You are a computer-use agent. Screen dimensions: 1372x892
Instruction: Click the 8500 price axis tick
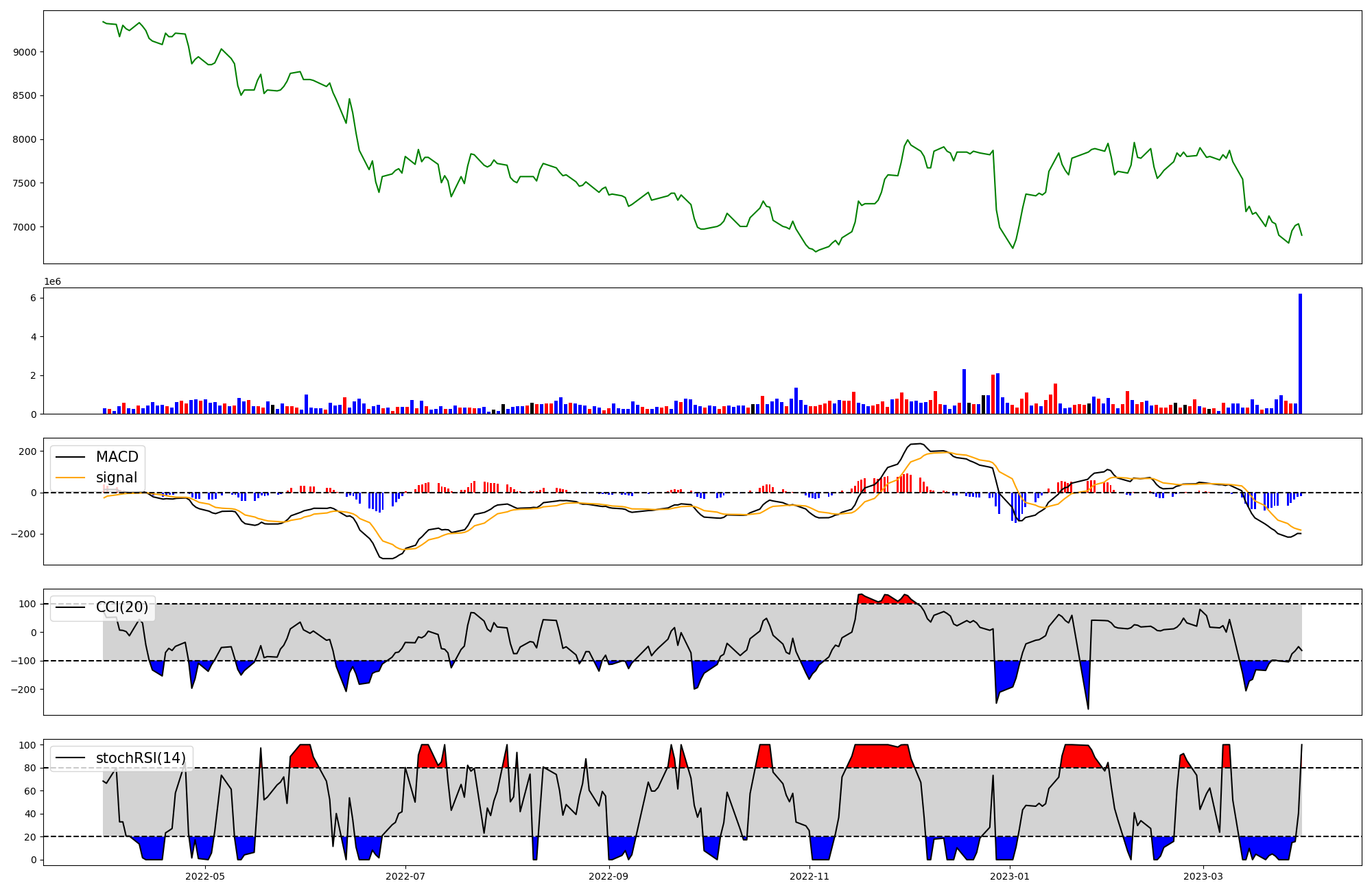[x=25, y=96]
